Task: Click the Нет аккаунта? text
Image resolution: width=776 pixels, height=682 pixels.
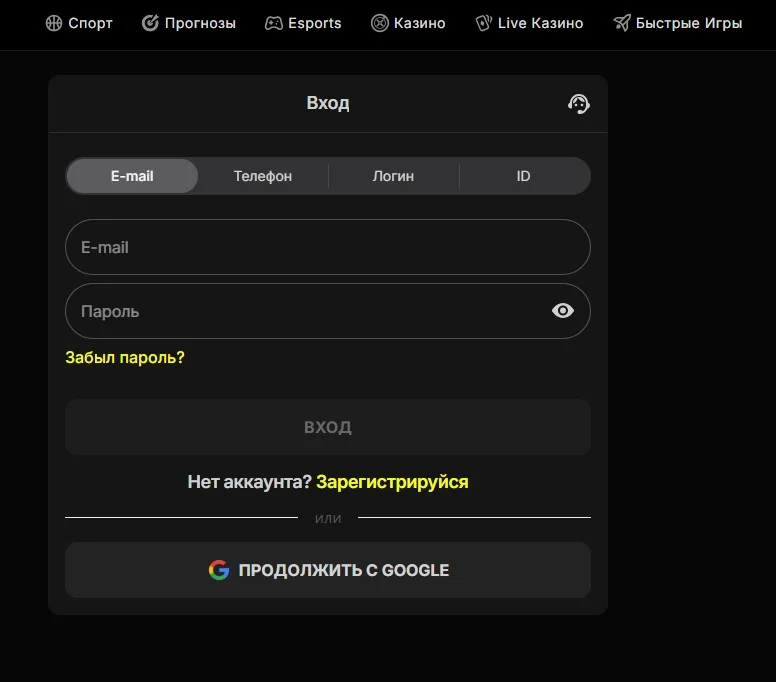Action: (249, 482)
